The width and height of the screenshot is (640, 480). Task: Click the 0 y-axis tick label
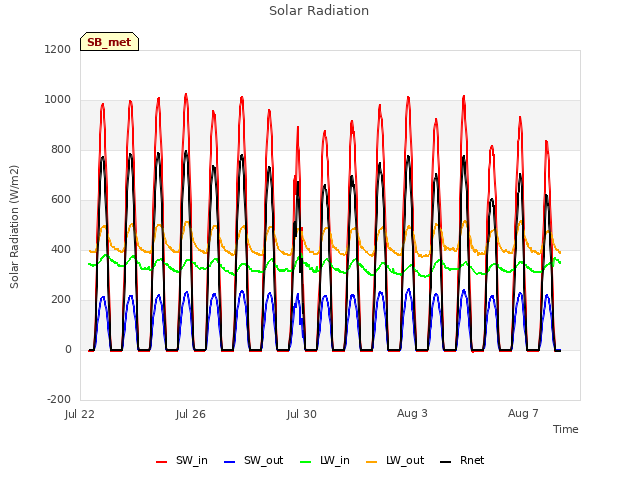tap(68, 350)
